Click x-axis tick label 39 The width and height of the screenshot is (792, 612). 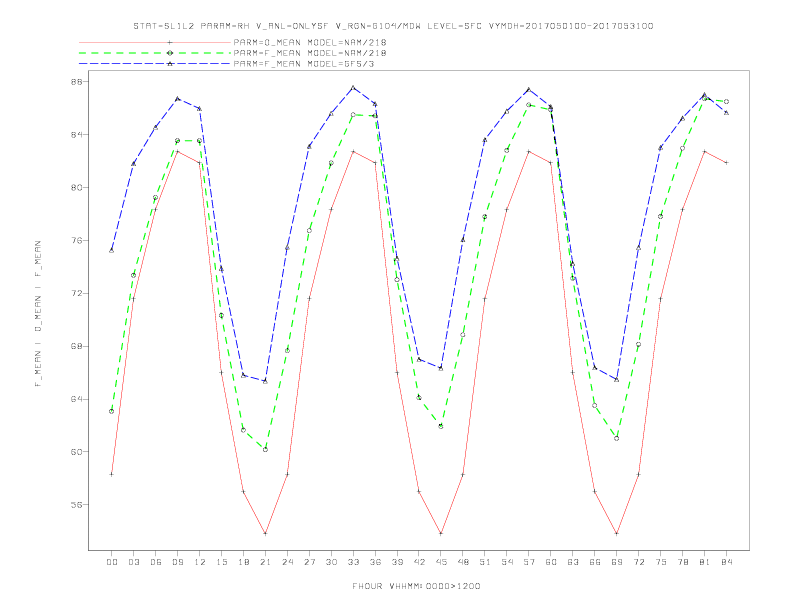(x=397, y=562)
